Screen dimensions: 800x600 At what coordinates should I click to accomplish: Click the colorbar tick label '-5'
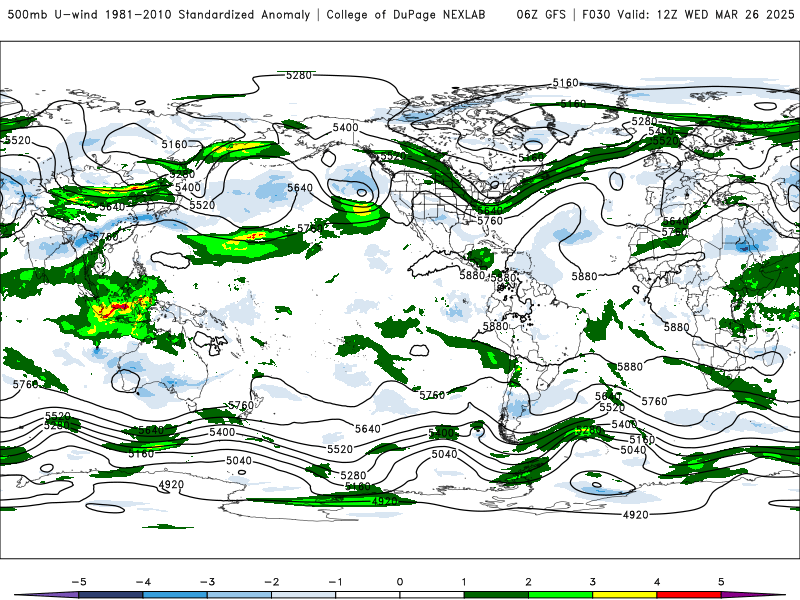pos(79,582)
